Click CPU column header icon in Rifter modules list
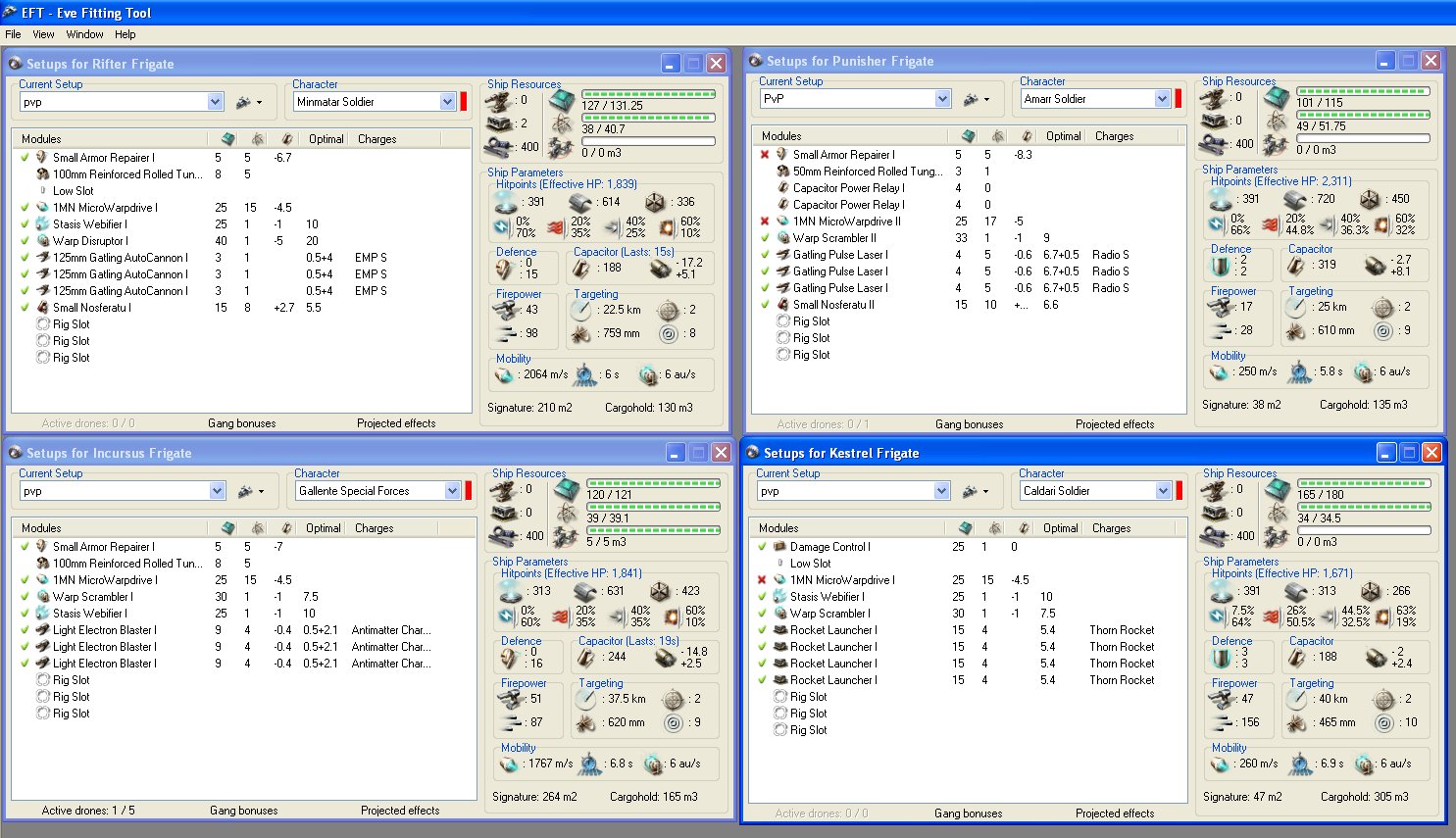Screen dimensions: 1456x838 point(228,139)
